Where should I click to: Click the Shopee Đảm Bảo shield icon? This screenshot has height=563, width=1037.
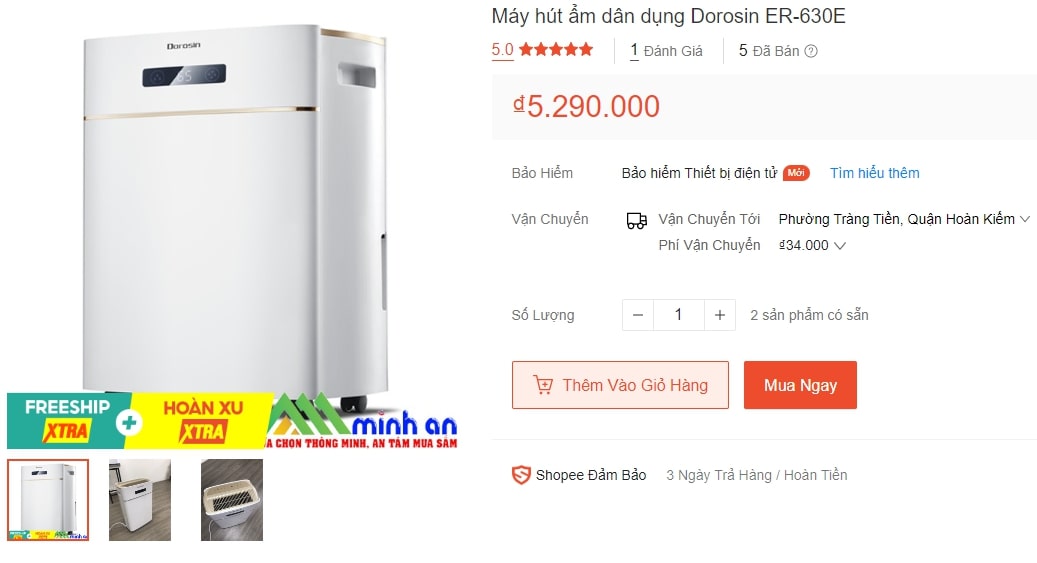[x=521, y=475]
